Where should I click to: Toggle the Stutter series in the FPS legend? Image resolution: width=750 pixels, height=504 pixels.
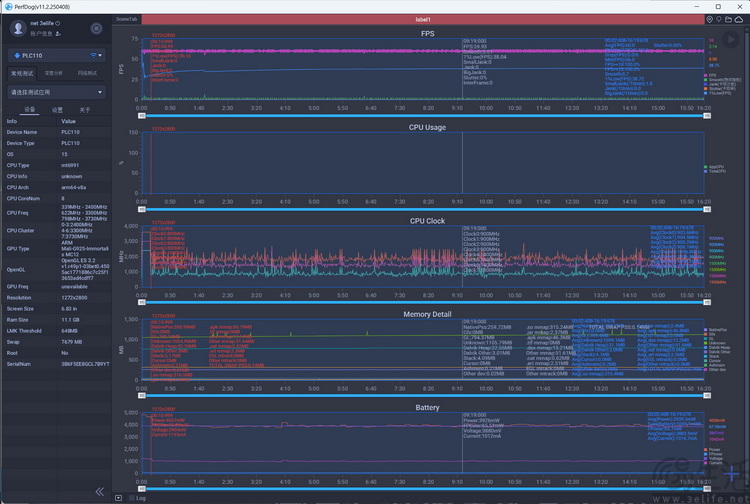tap(720, 88)
